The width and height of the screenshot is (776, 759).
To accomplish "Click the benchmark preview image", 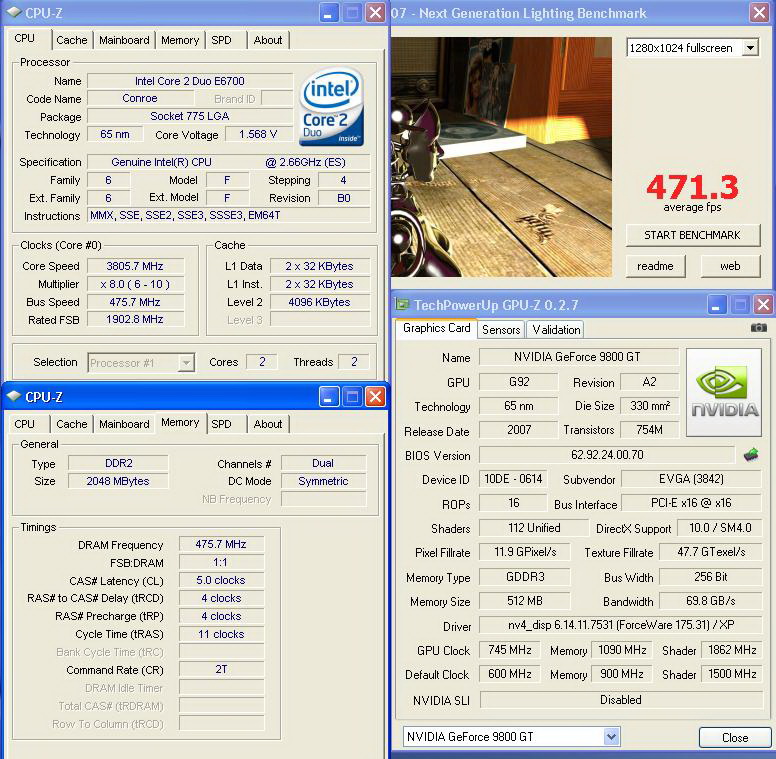I will point(501,157).
